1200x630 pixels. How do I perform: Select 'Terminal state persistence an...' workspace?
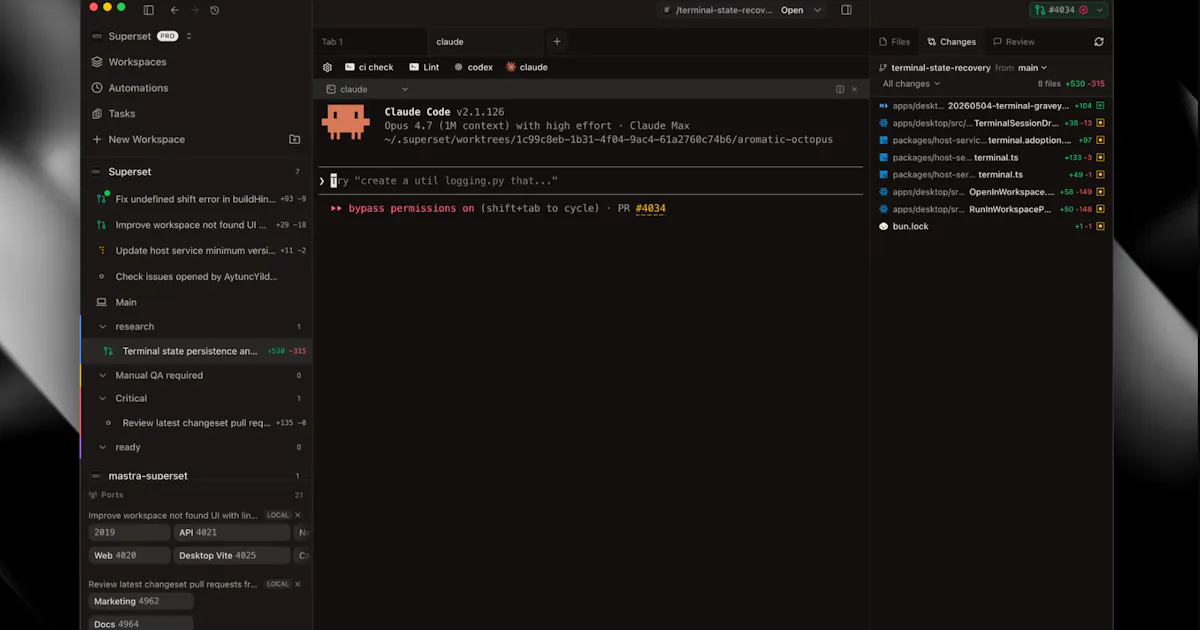(x=196, y=351)
